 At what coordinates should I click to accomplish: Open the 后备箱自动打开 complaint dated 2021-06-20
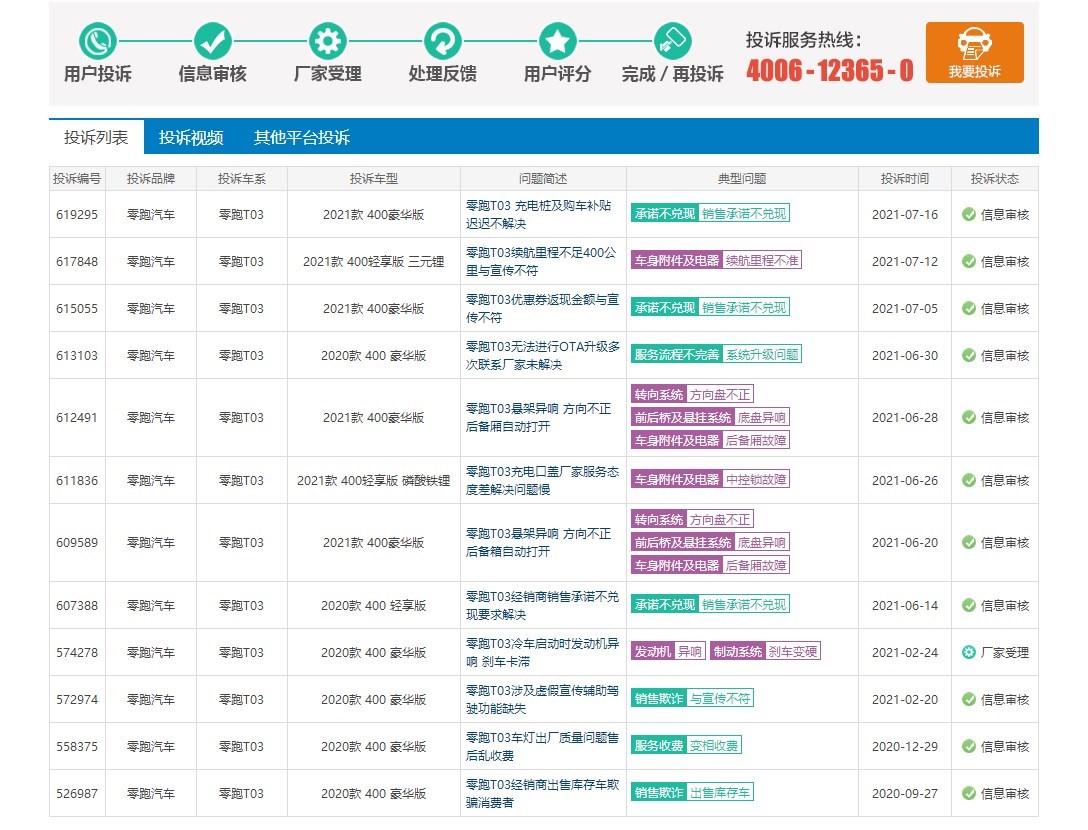point(538,542)
